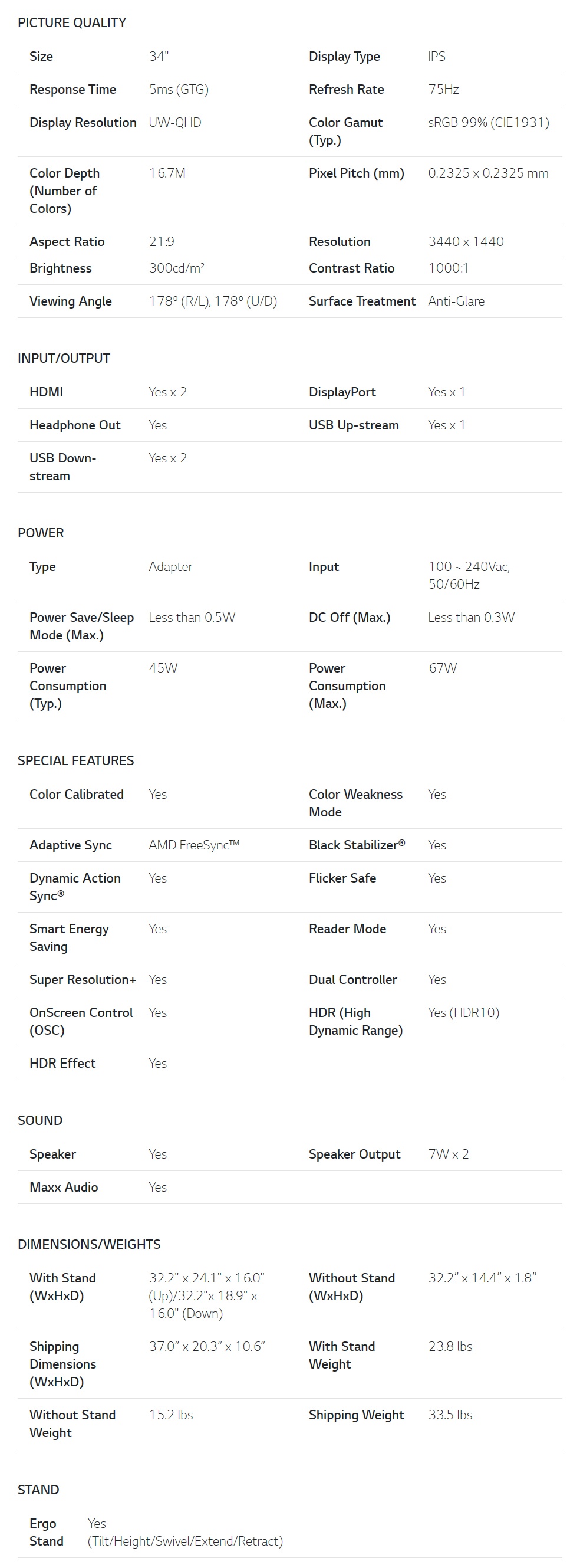Select the Ergo Stand label
The width and height of the screenshot is (580, 1568).
46,1532
